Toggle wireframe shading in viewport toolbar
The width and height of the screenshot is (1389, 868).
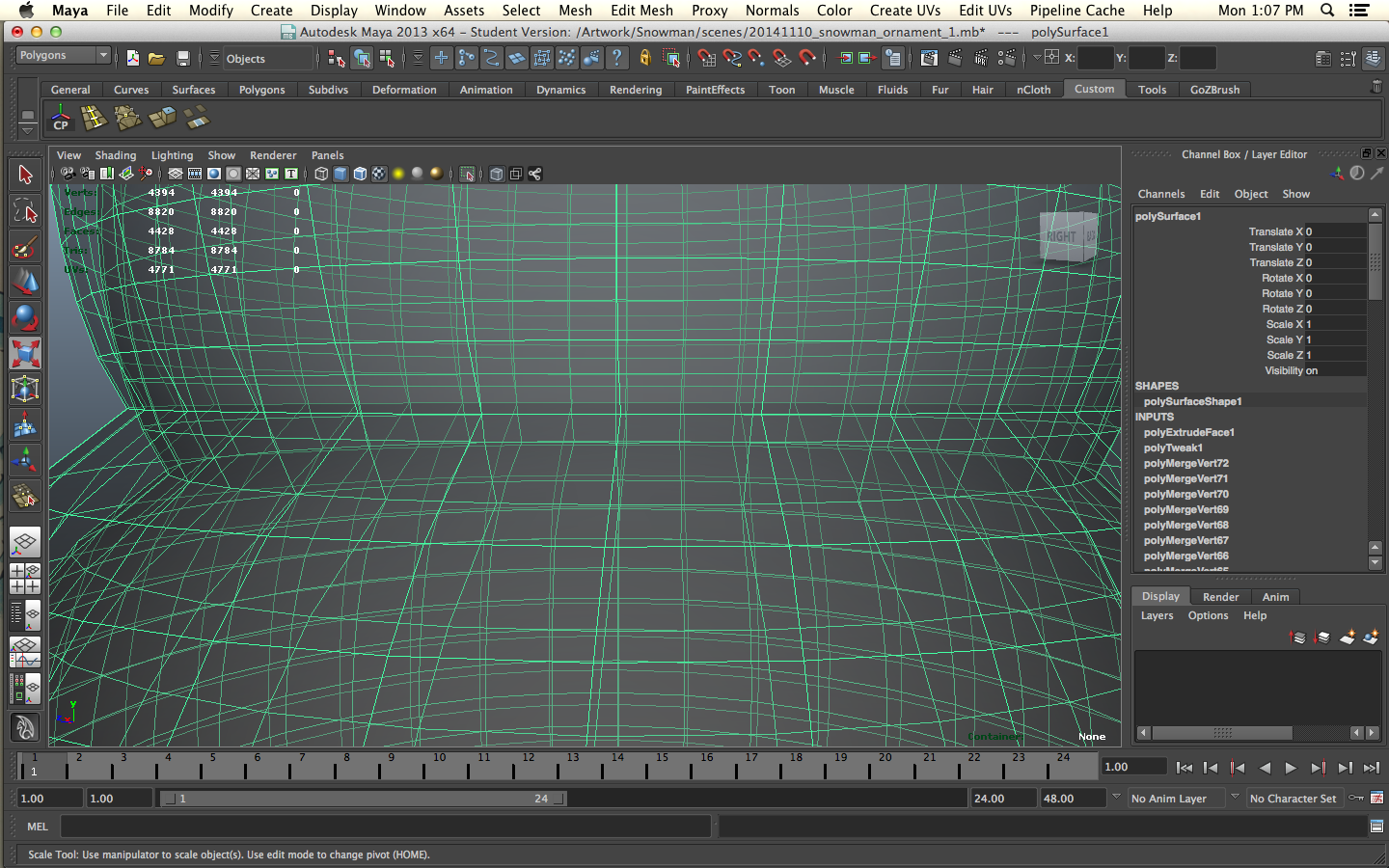click(x=321, y=174)
